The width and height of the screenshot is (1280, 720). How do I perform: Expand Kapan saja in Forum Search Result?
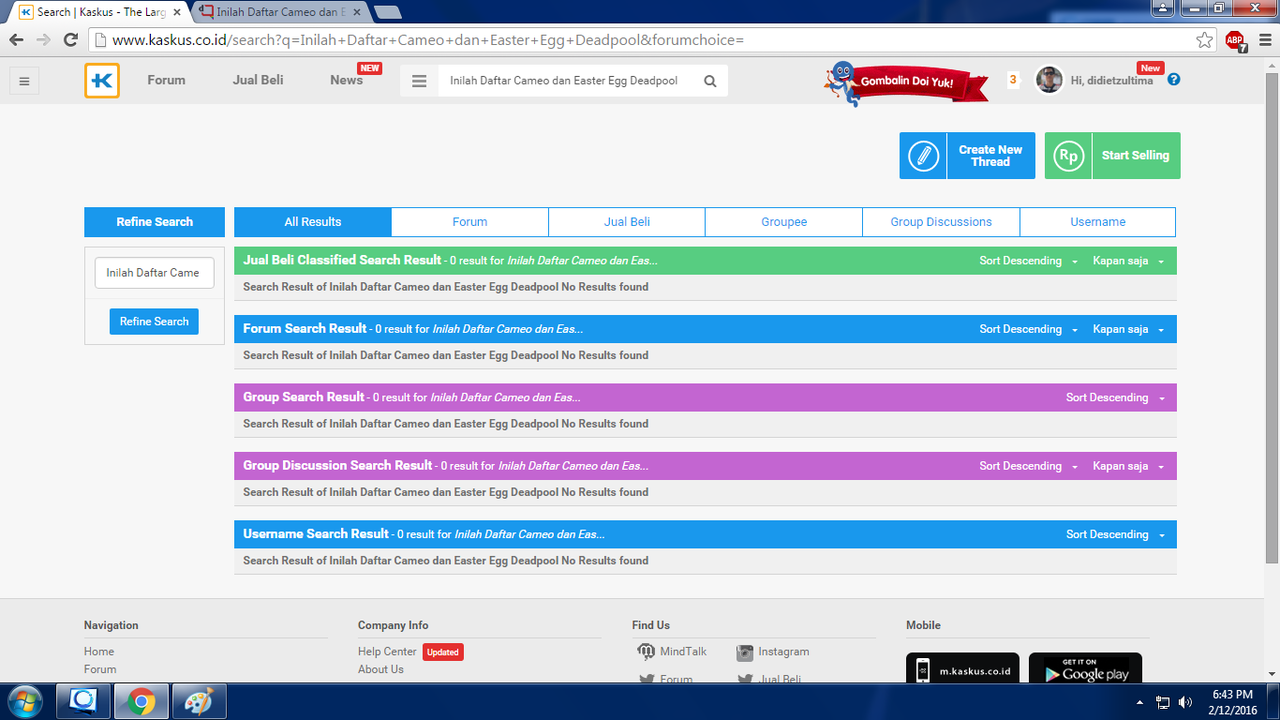[x=1128, y=329]
